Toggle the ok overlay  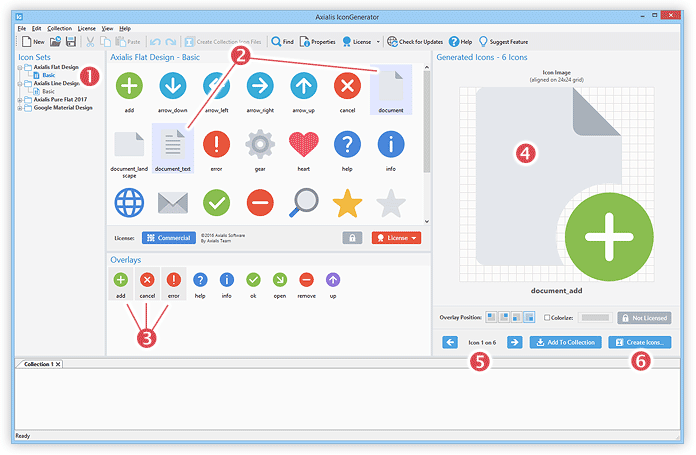(x=253, y=284)
